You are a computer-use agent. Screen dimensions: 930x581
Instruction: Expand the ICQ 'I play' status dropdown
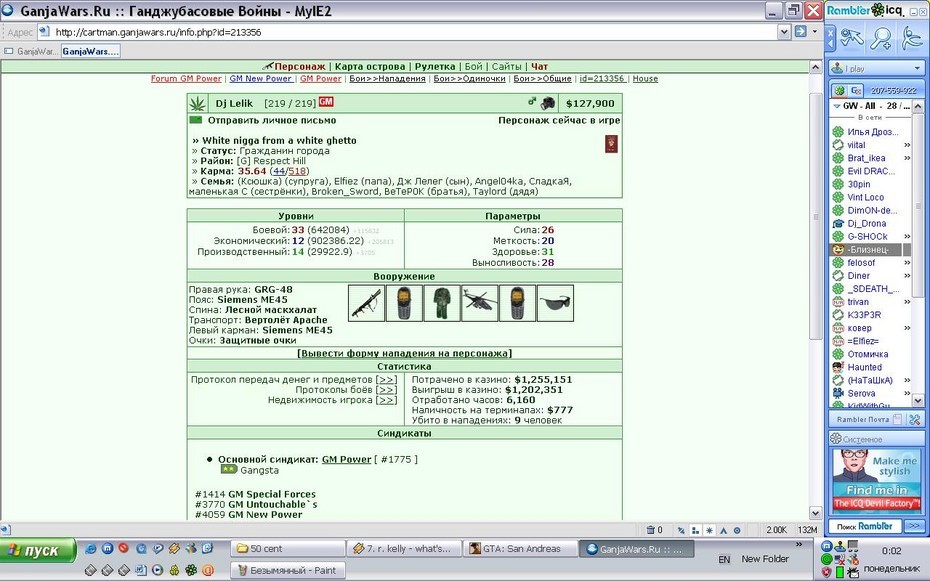(x=917, y=69)
